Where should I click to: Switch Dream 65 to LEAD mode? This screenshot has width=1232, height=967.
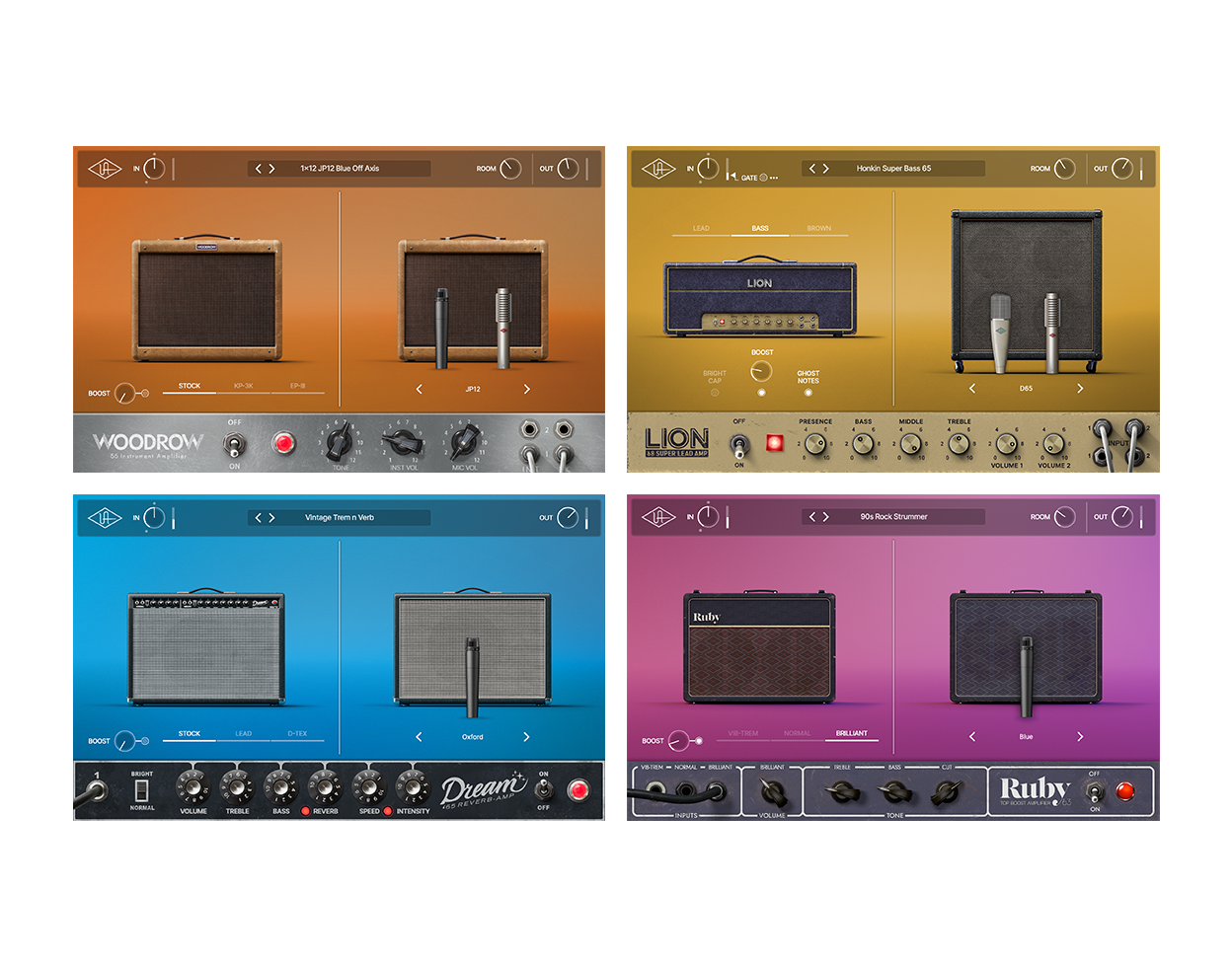(243, 734)
